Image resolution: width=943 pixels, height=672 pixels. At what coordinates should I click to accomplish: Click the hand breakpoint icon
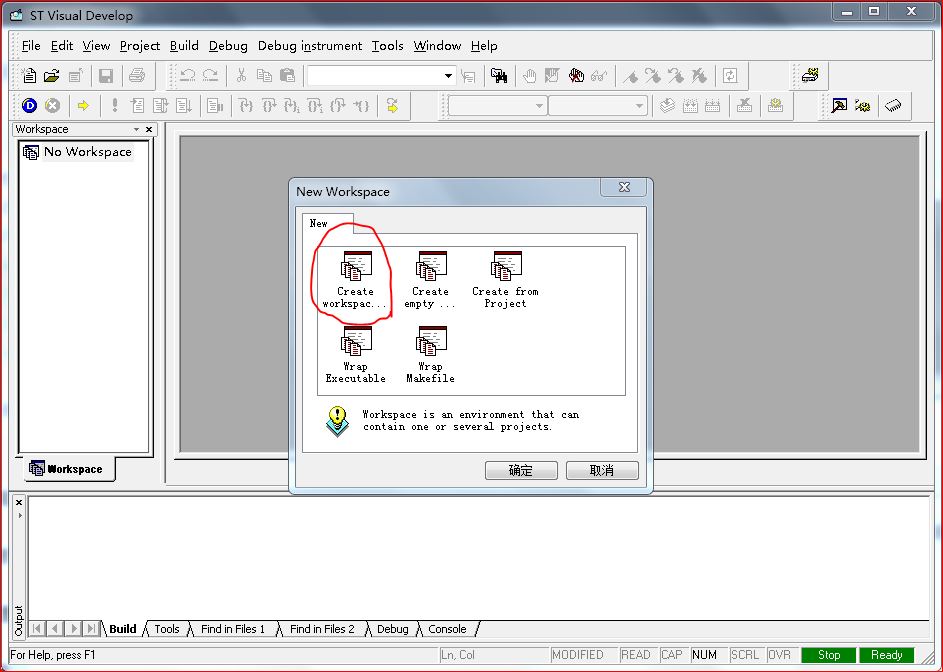529,76
